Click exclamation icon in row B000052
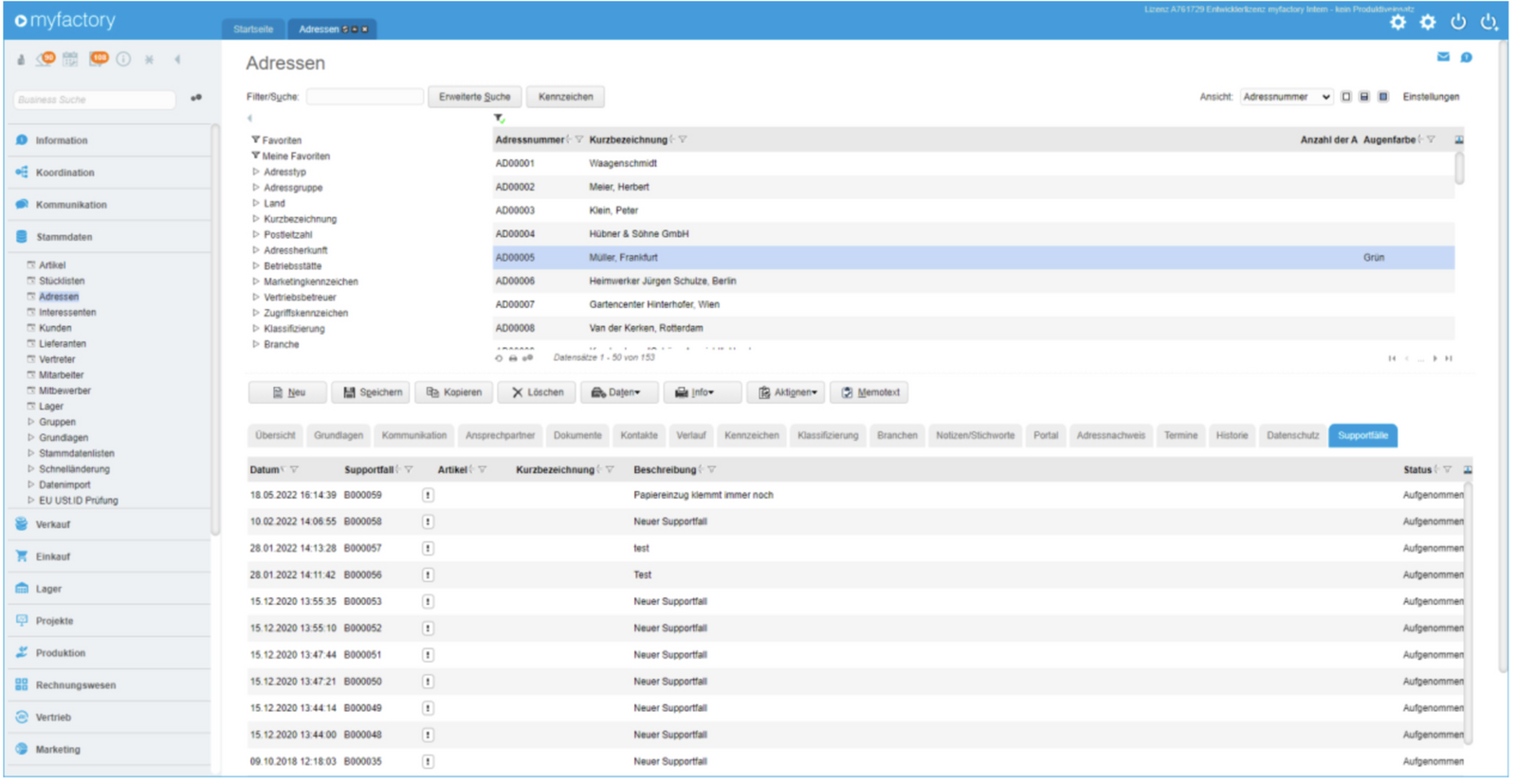 point(428,629)
